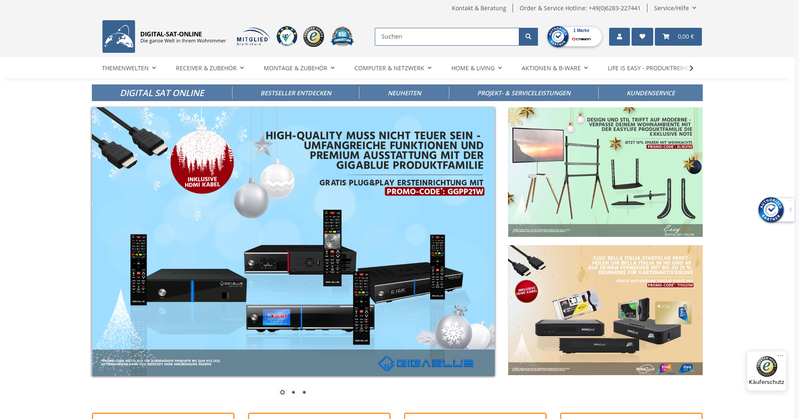Open Neuheiten tab

[405, 93]
